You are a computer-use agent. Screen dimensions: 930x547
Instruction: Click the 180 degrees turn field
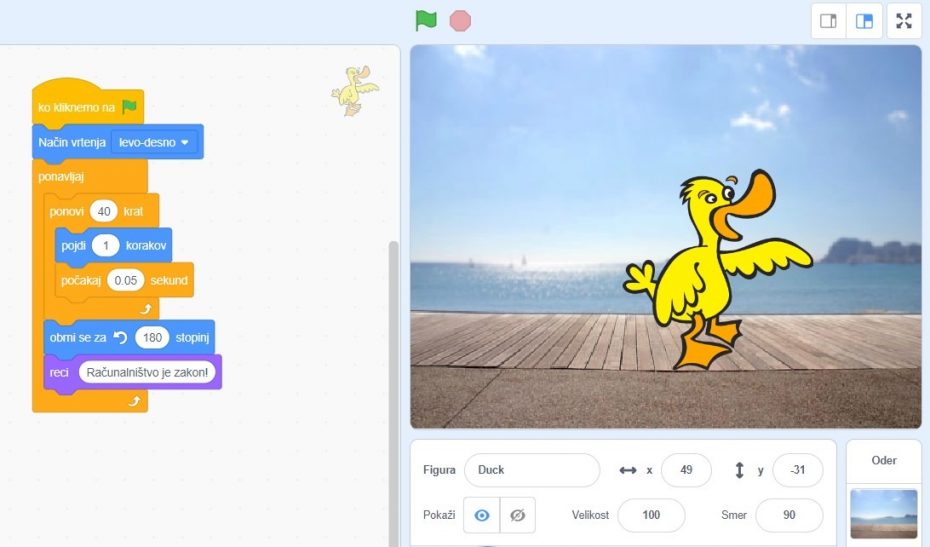coord(152,338)
